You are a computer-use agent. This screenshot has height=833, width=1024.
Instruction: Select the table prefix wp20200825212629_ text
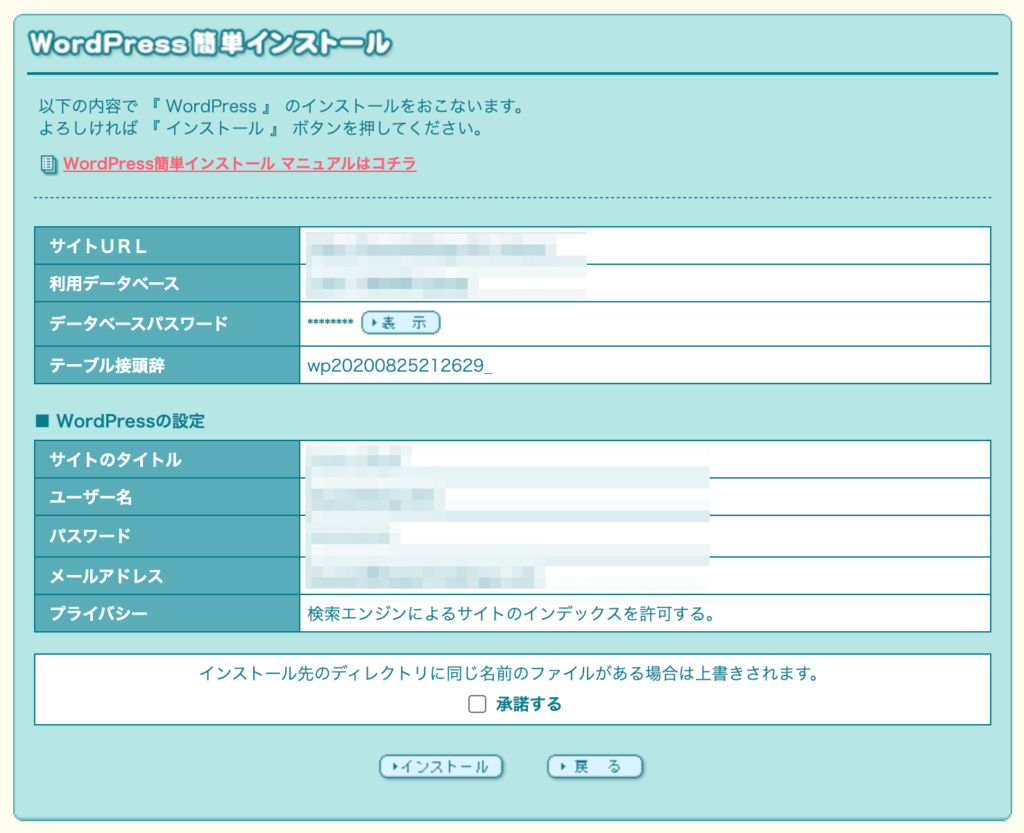400,365
